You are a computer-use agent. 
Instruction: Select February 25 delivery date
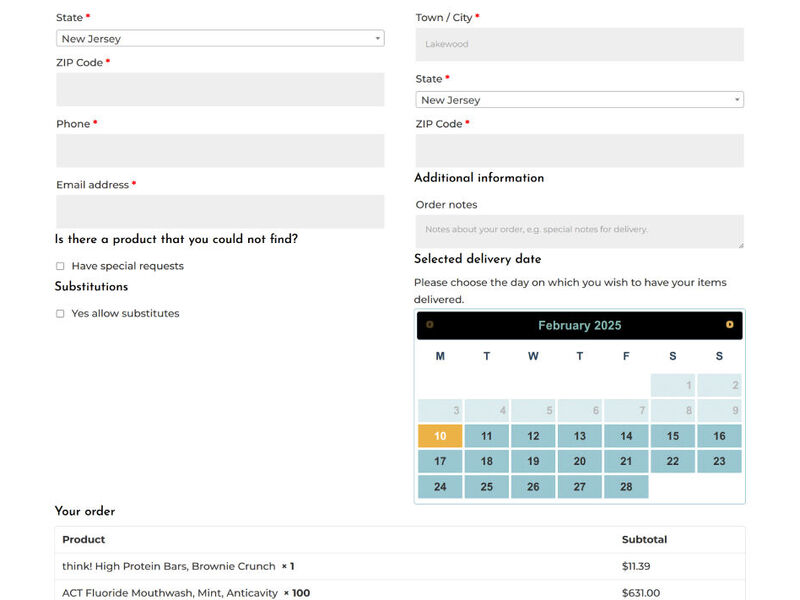coord(487,487)
